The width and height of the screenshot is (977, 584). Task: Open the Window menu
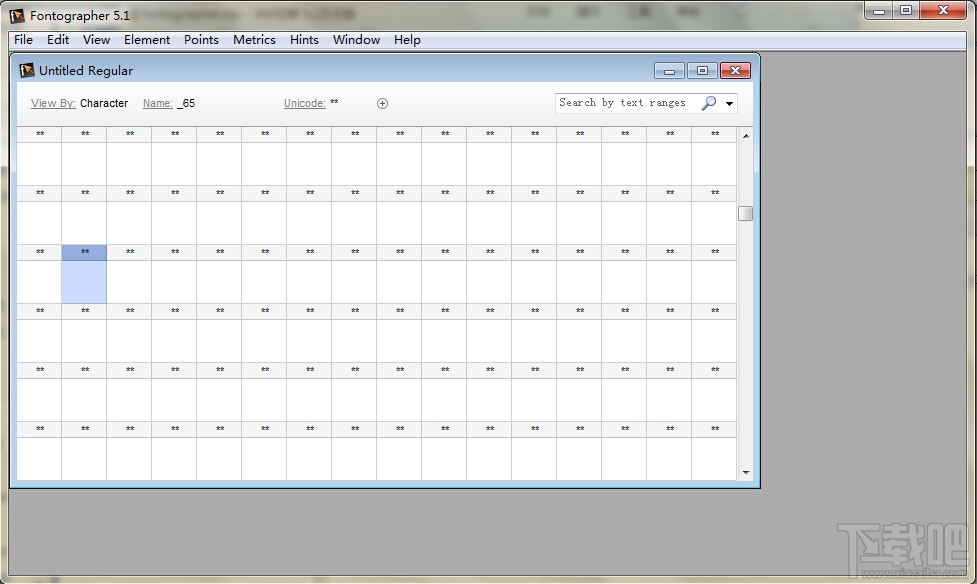click(356, 40)
